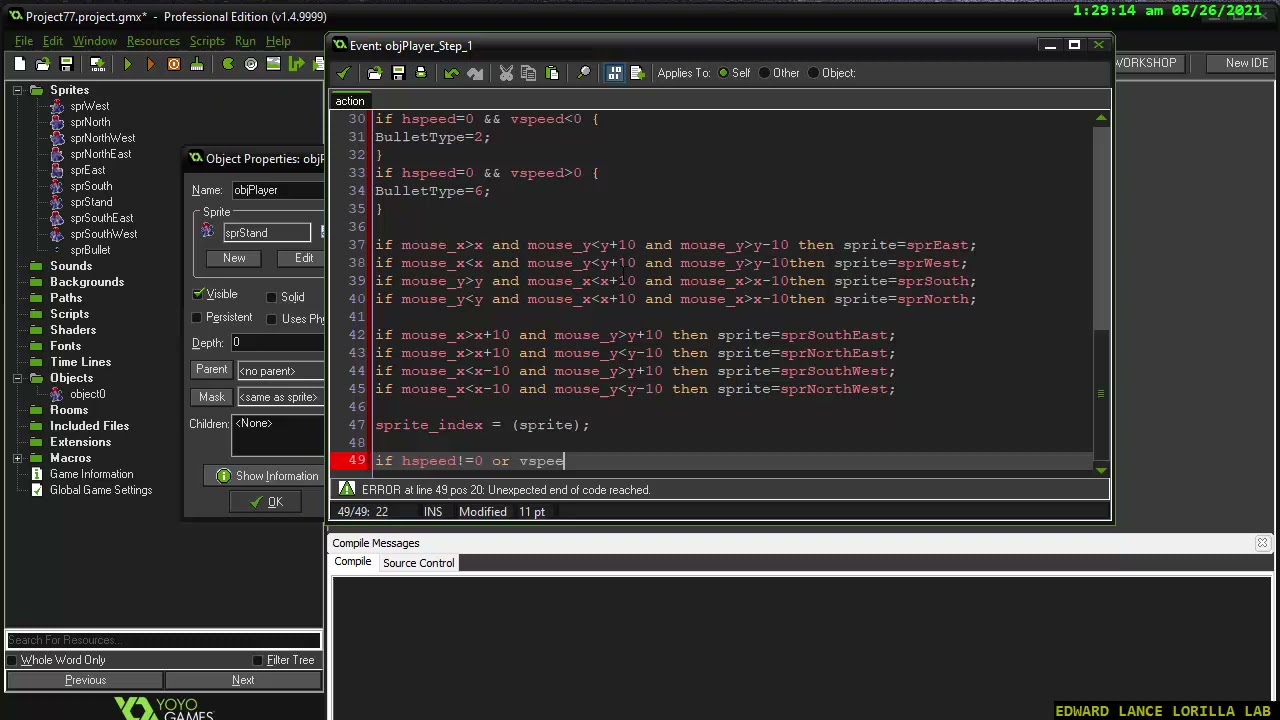Click the Mask button
Screen dimensions: 1280x720
[211, 396]
